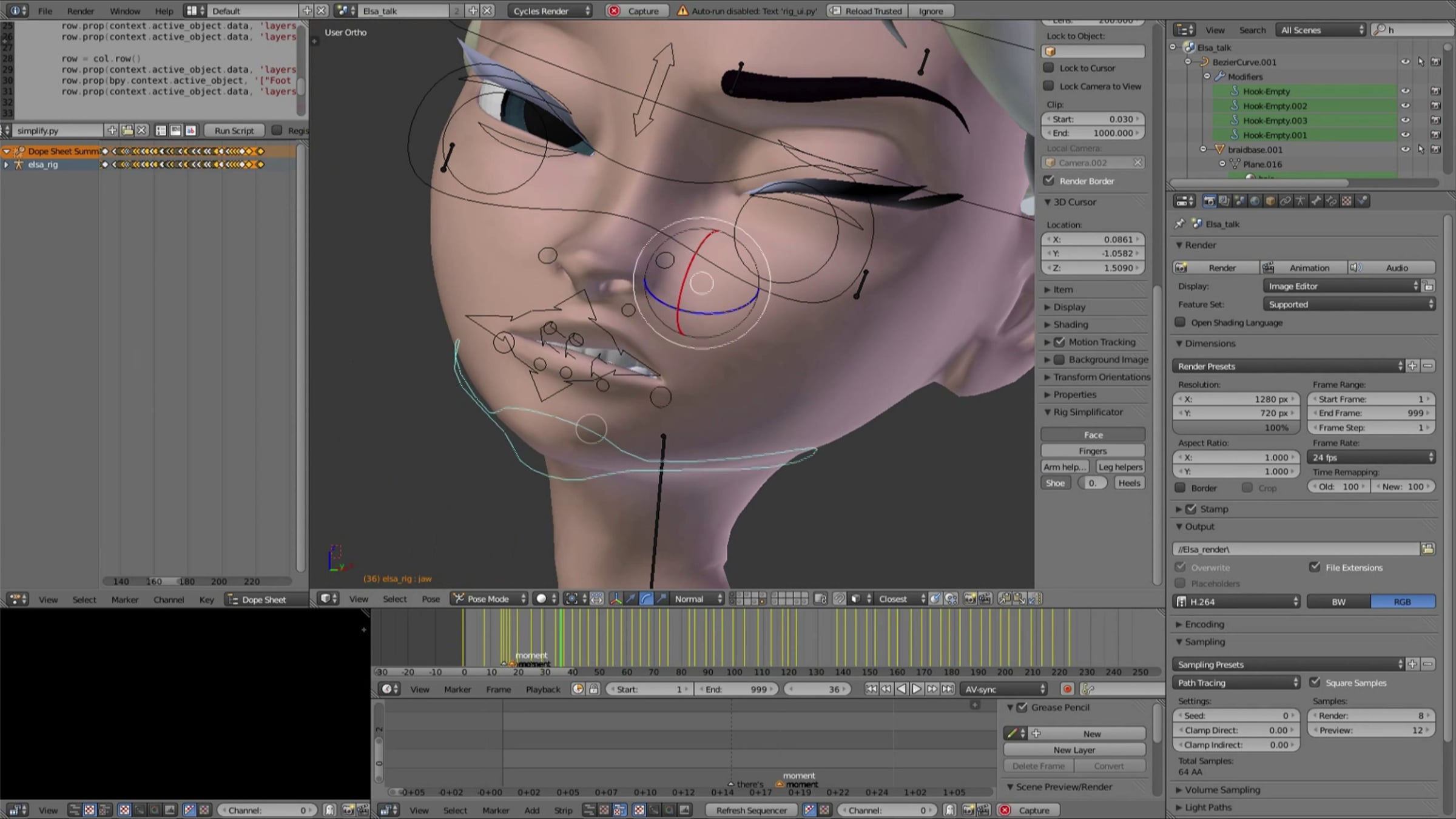This screenshot has height=819, width=1456.
Task: Open the Scene properties tab icon
Action: click(x=1239, y=201)
